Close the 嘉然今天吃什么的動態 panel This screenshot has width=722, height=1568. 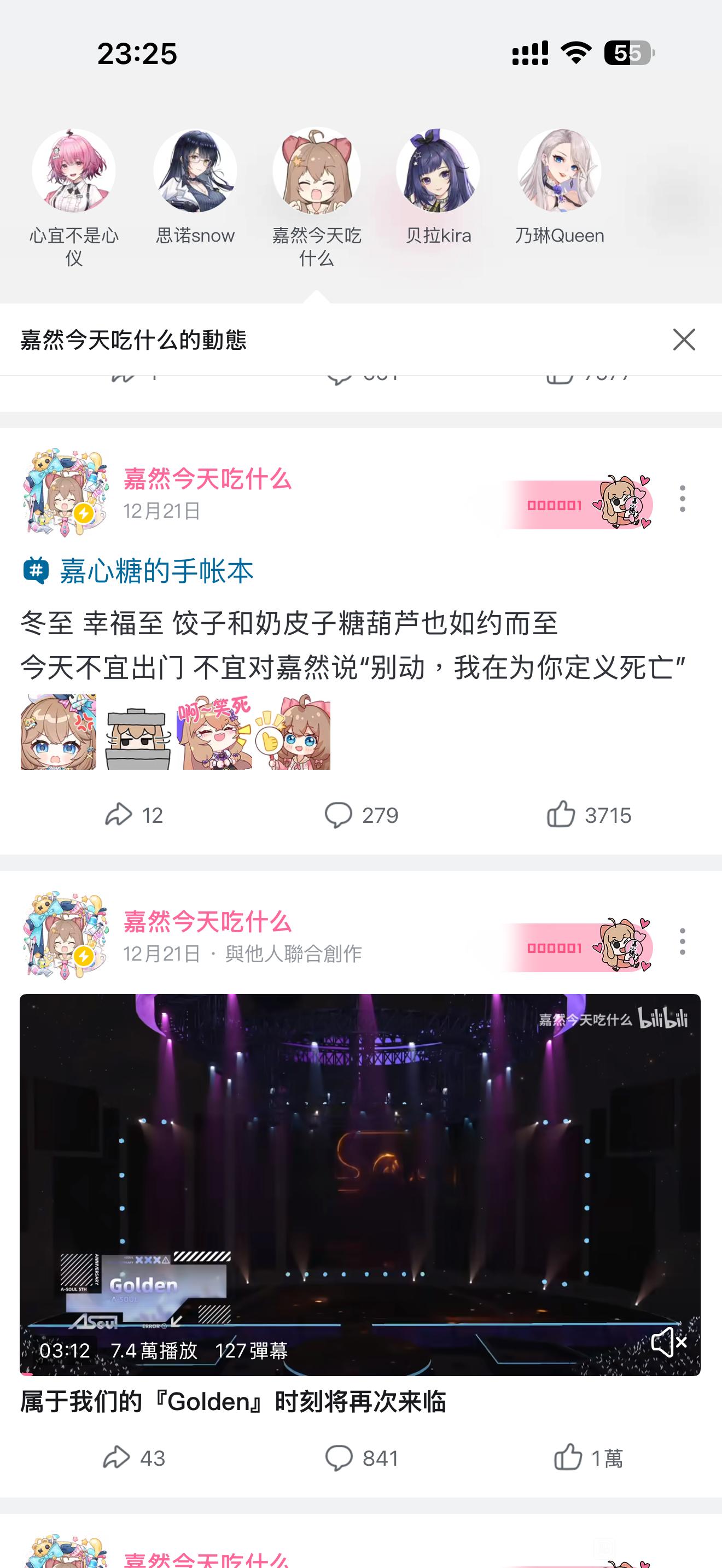click(x=684, y=340)
